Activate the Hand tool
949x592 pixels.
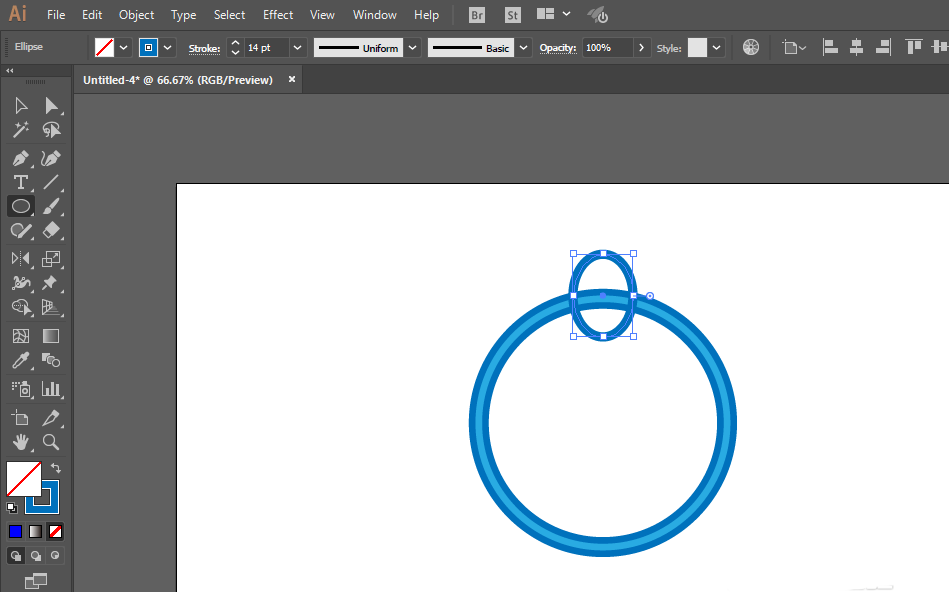click(x=21, y=442)
